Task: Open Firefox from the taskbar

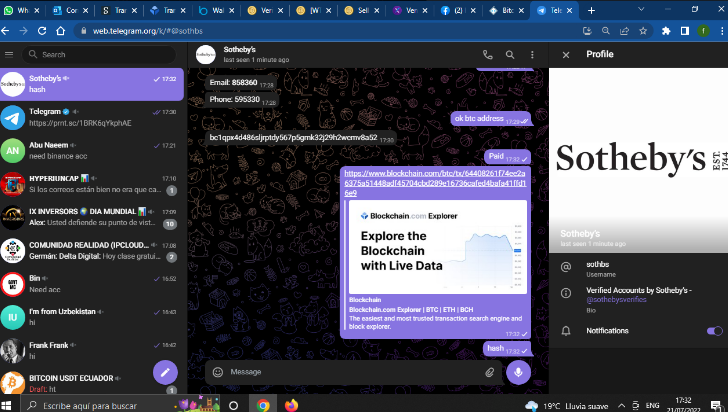Action: tap(291, 405)
